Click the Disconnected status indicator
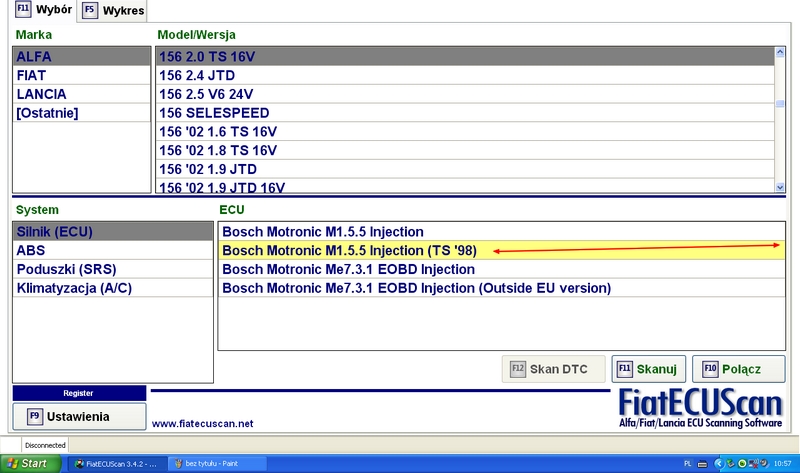Viewport: 800px width, 473px height. coord(45,445)
